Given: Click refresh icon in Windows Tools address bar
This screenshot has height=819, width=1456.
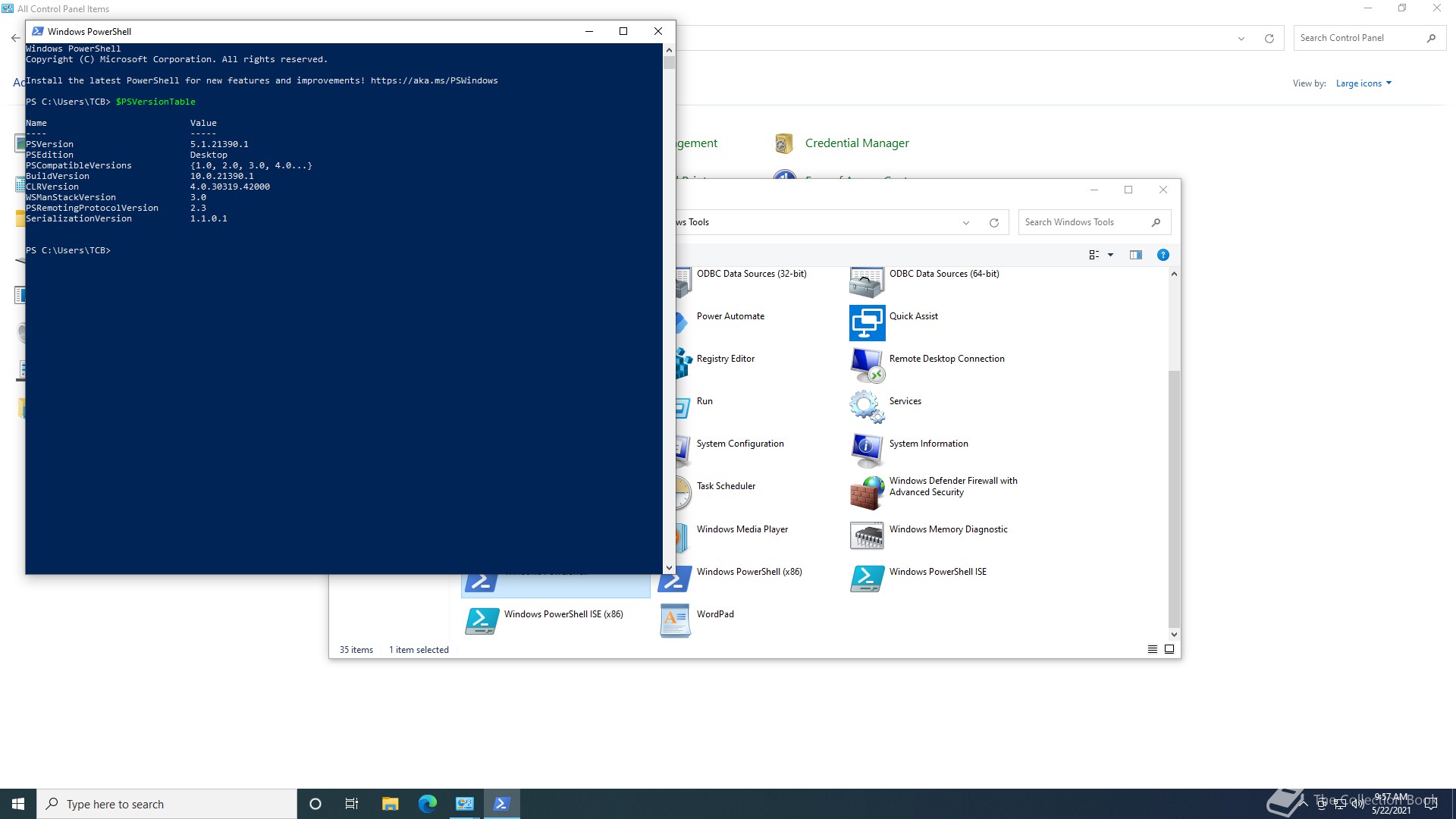Looking at the screenshot, I should point(993,222).
